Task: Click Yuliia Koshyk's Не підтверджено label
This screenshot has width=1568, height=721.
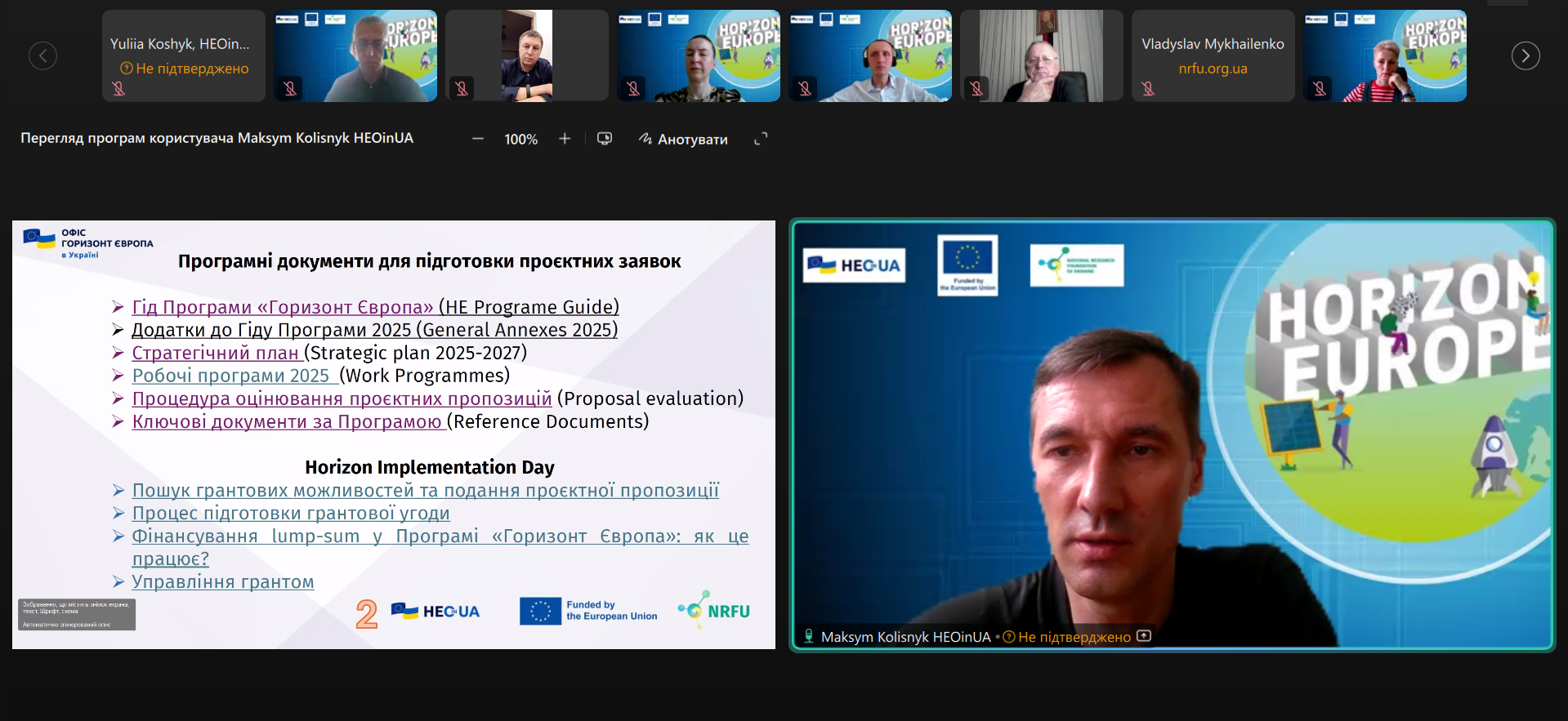Action: click(184, 69)
